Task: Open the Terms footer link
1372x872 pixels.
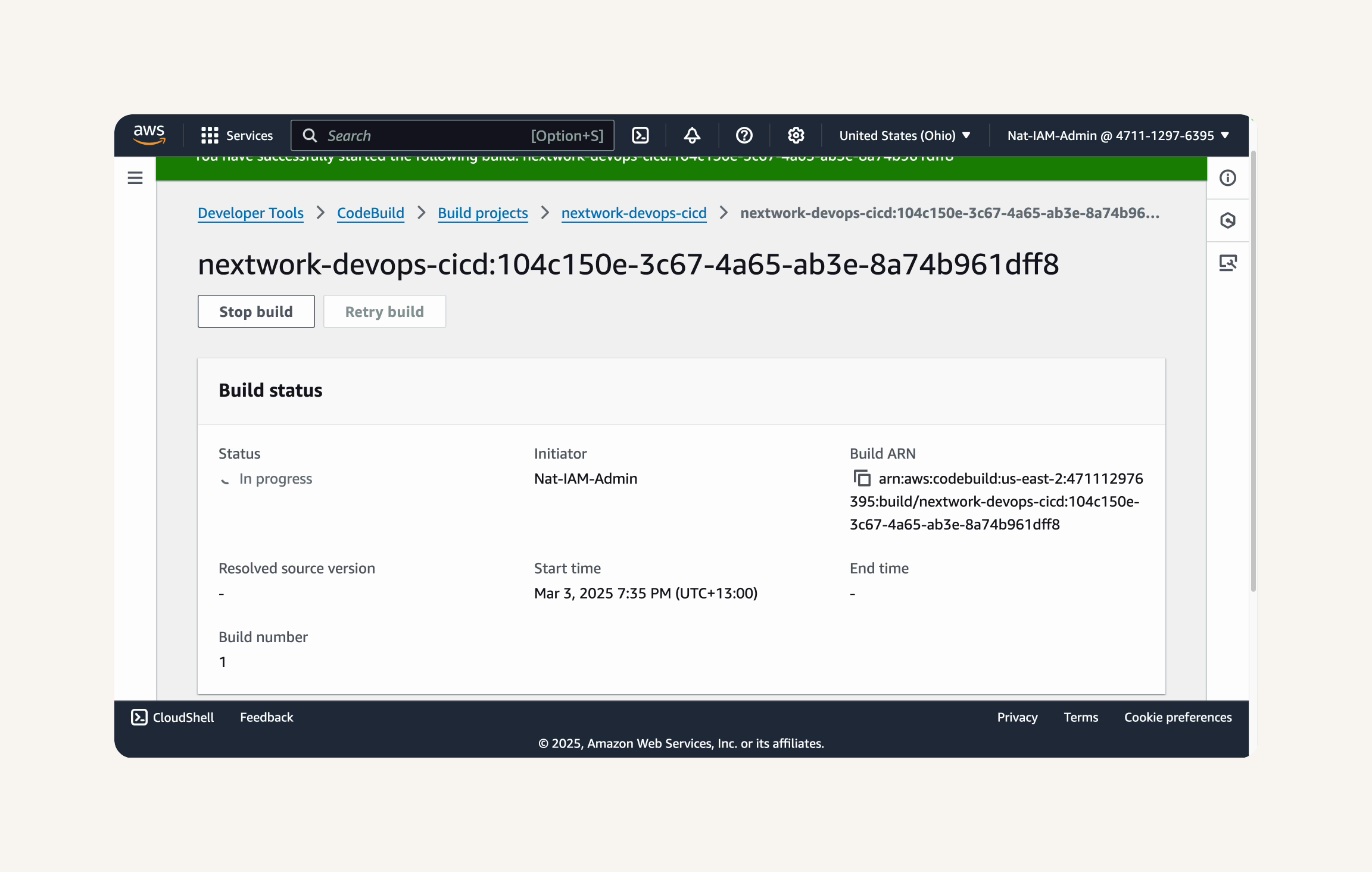Action: (1081, 717)
